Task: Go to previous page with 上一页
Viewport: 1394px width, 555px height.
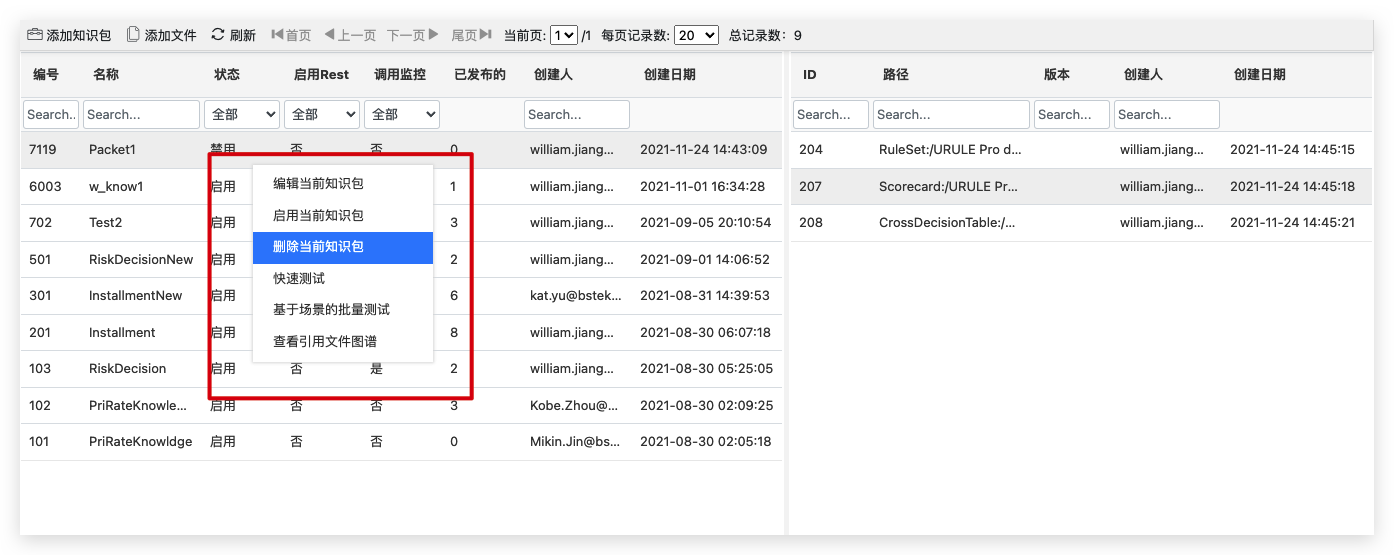Action: point(349,35)
